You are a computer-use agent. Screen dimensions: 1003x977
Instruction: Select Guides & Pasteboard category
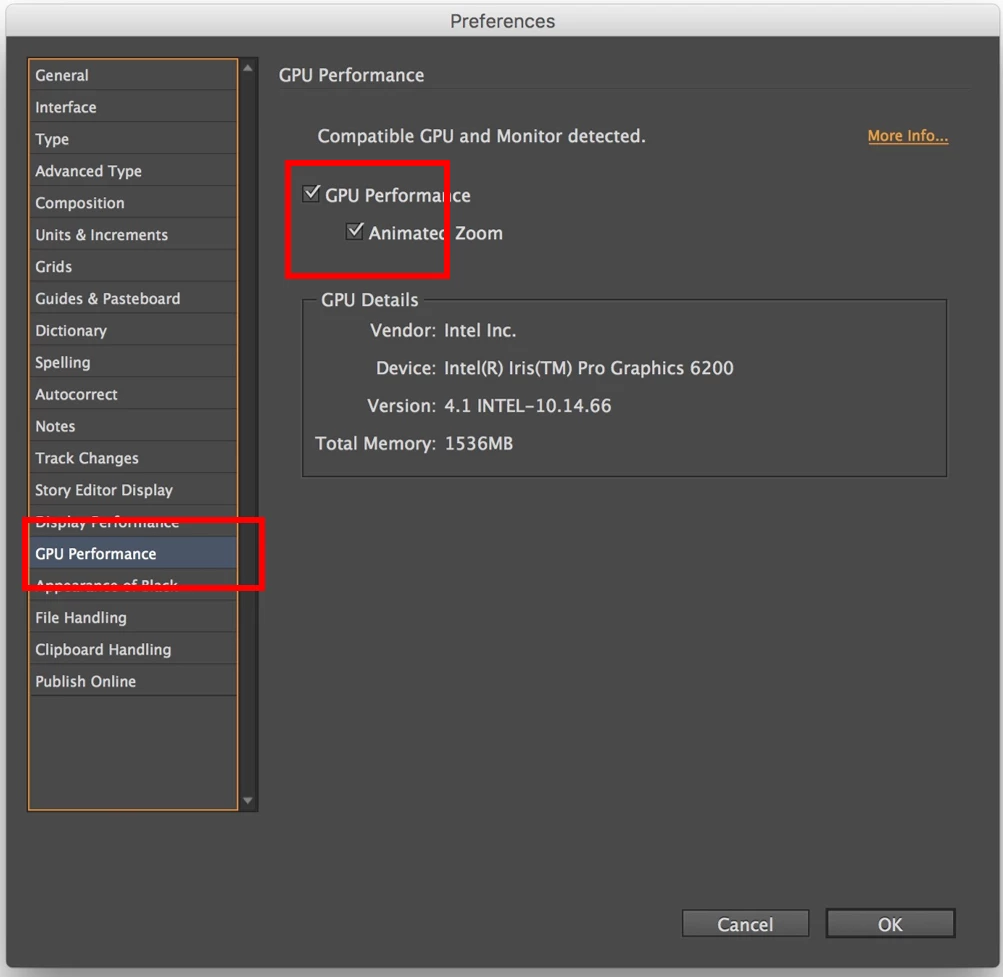click(x=133, y=299)
